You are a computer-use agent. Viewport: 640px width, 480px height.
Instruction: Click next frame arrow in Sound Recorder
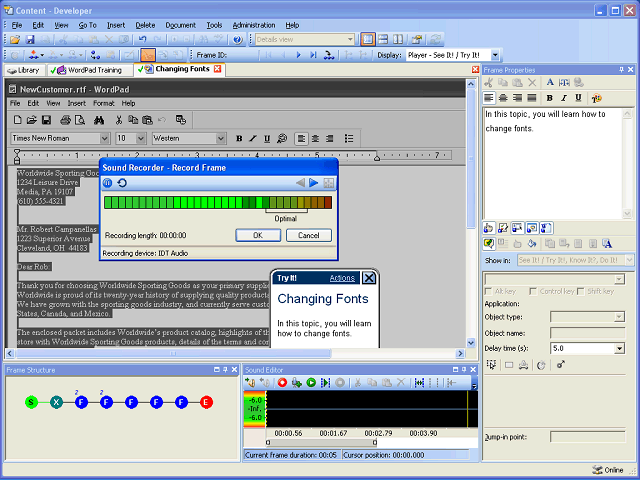point(313,183)
